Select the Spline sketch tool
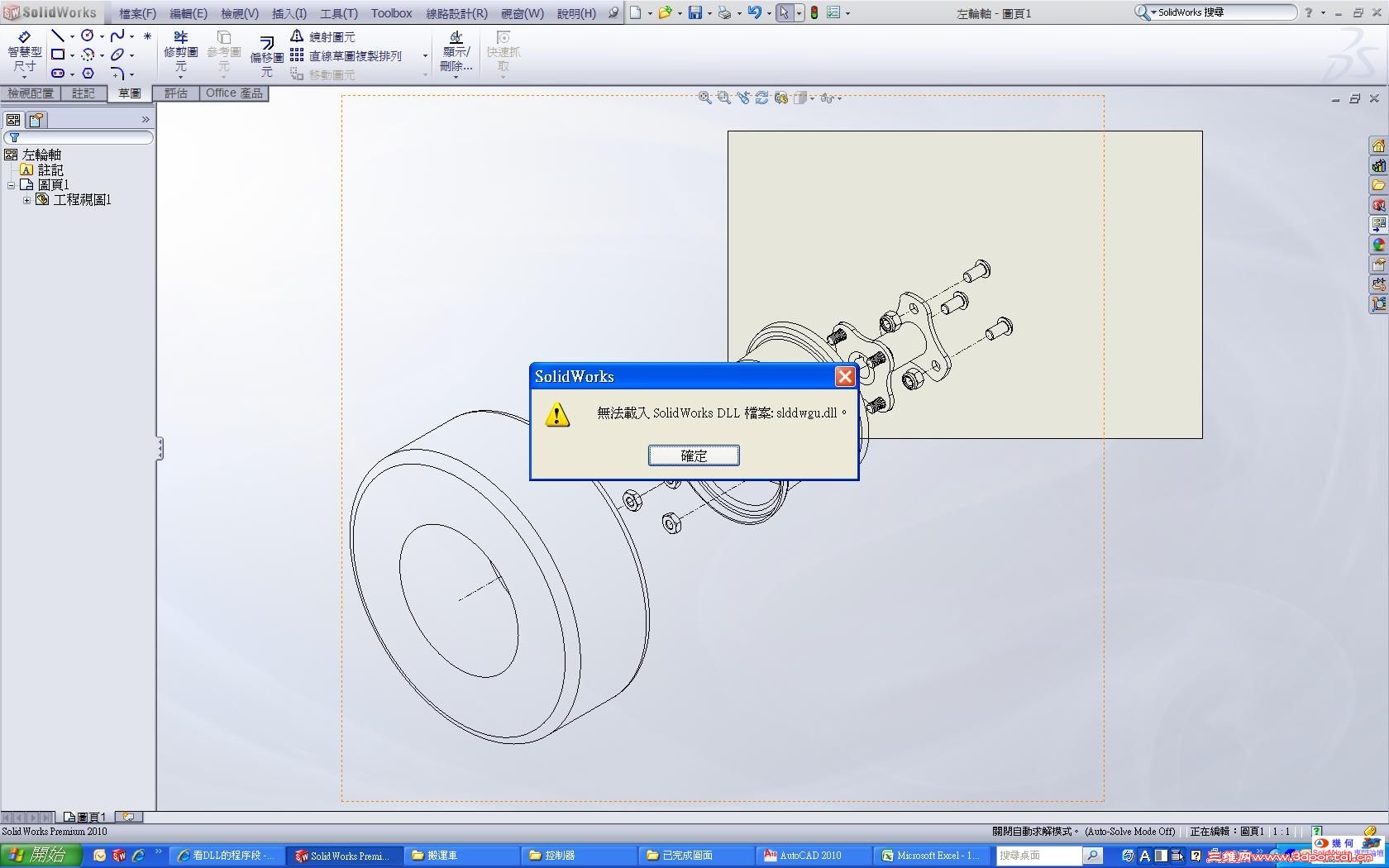1389x868 pixels. (117, 36)
